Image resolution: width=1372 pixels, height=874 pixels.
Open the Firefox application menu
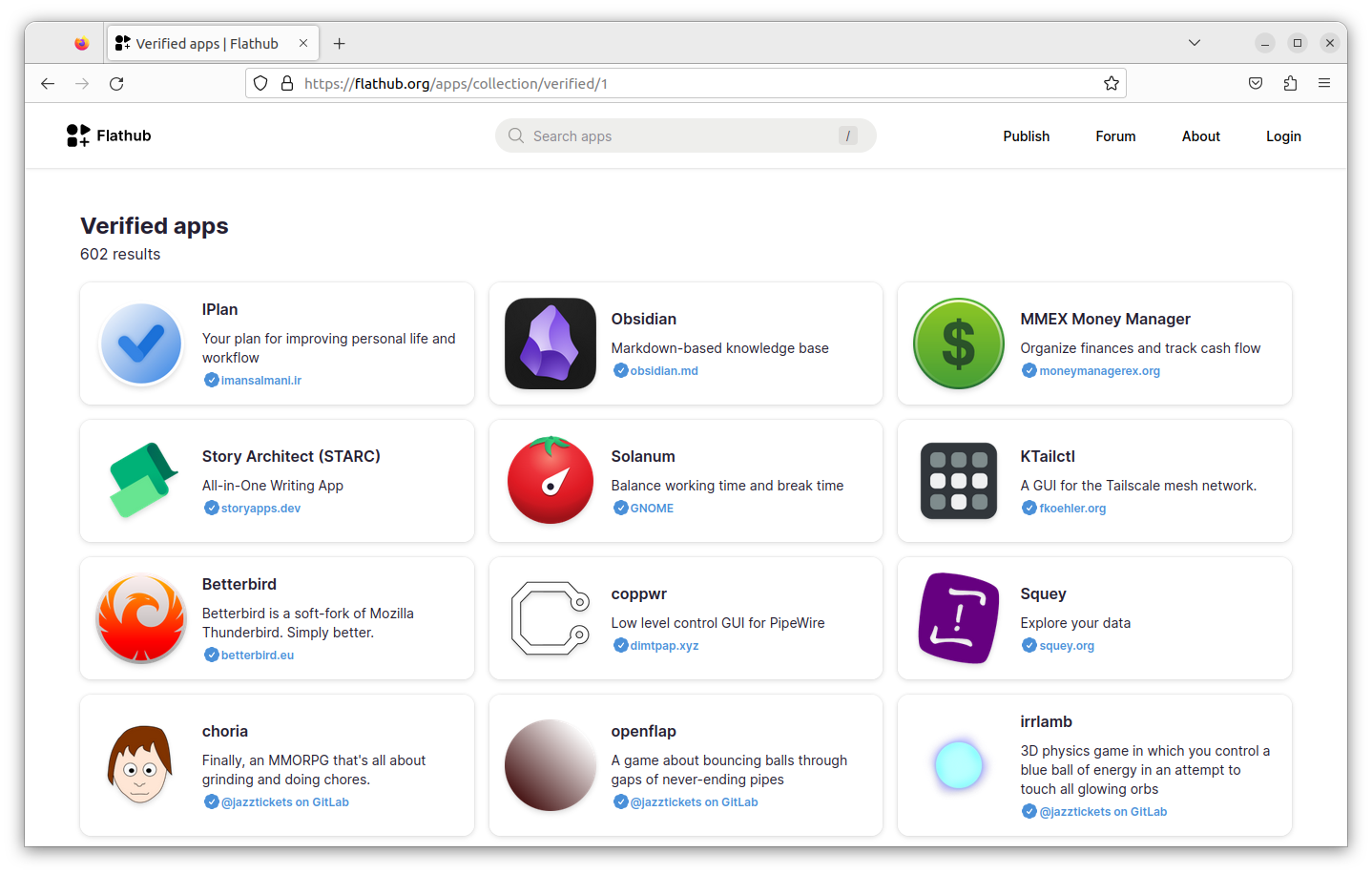(1324, 83)
